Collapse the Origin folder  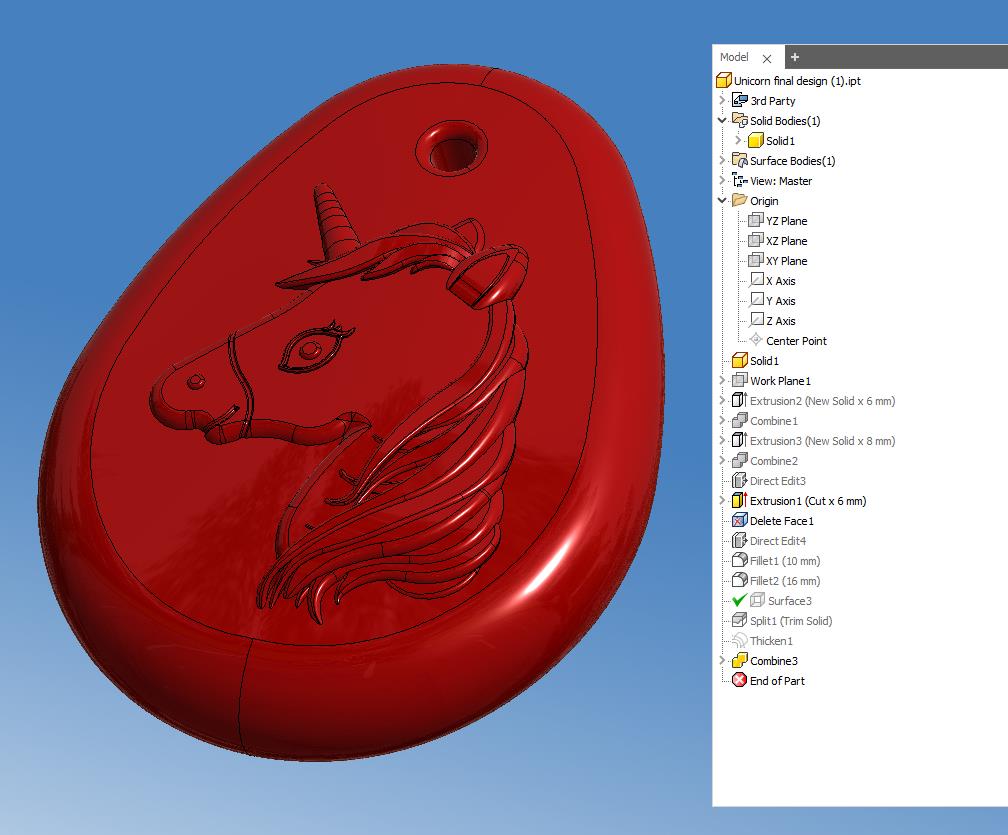pyautogui.click(x=722, y=201)
